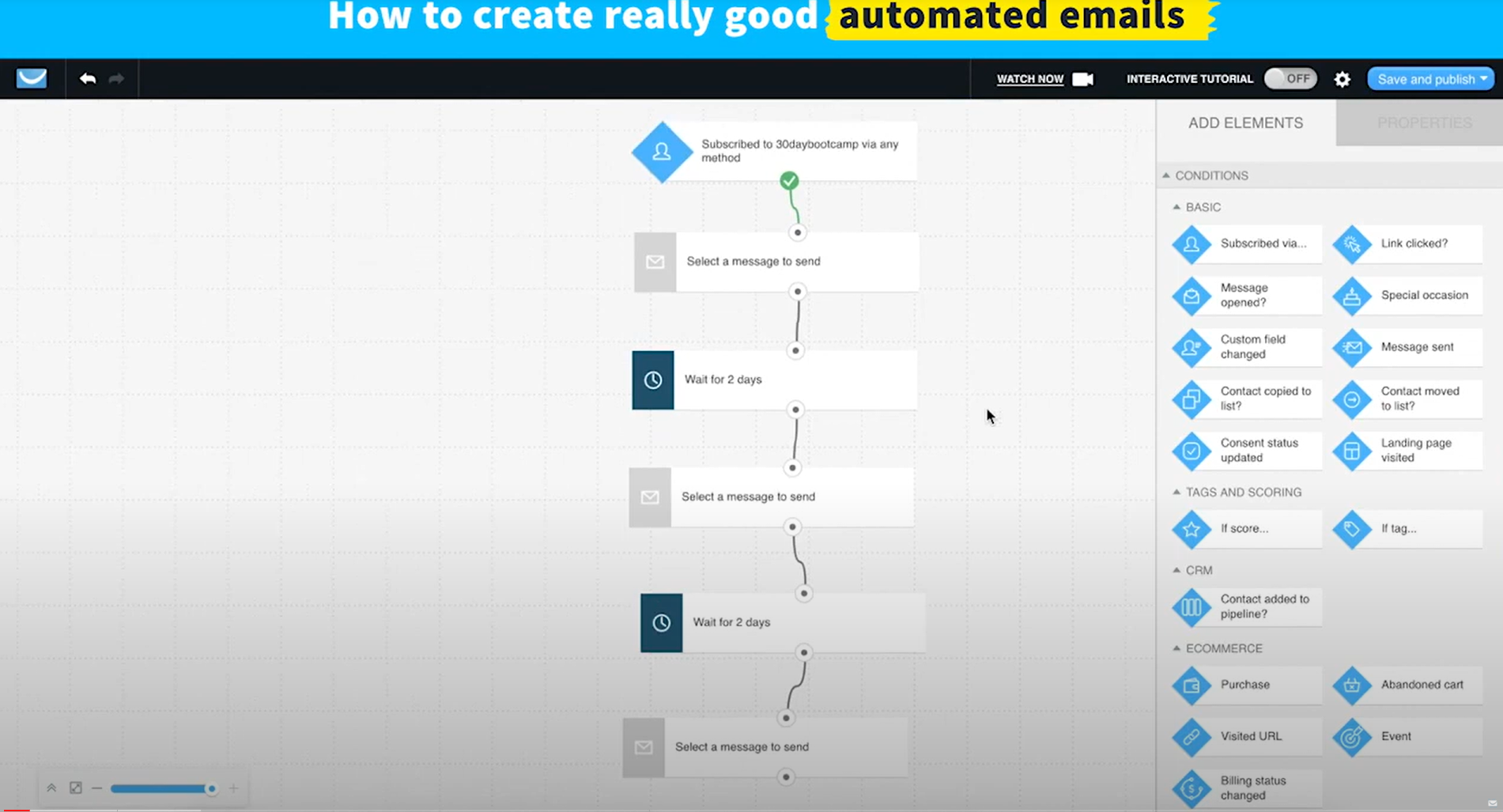Switch to the PROPERTIES tab
This screenshot has height=812, width=1503.
[x=1425, y=123]
